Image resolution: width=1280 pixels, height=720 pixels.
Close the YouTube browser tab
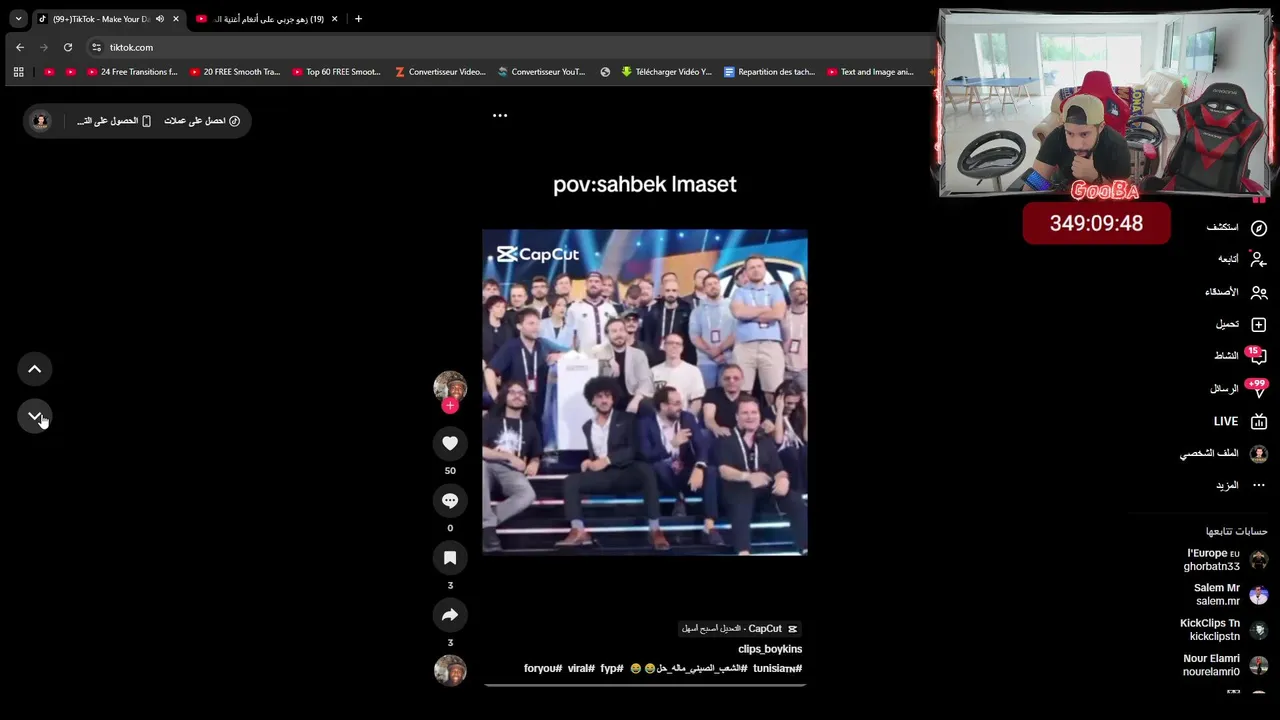click(335, 19)
